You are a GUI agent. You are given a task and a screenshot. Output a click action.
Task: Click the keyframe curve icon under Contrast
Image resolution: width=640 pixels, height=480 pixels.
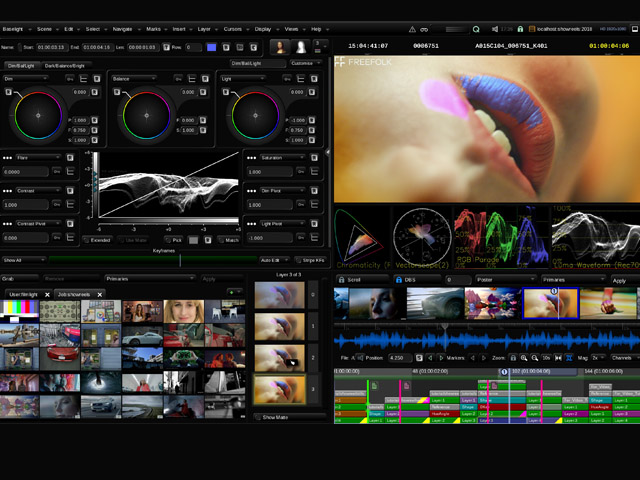pyautogui.click(x=70, y=204)
